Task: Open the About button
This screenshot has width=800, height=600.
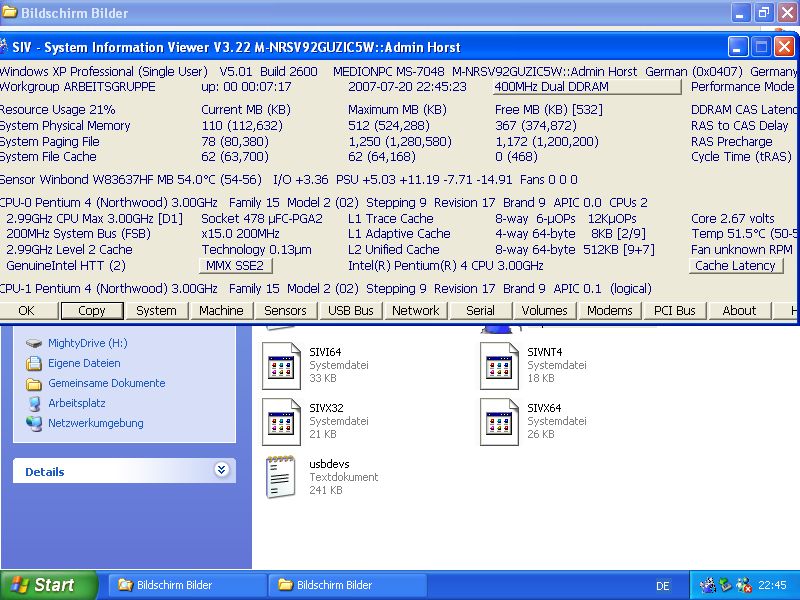Action: pos(739,311)
